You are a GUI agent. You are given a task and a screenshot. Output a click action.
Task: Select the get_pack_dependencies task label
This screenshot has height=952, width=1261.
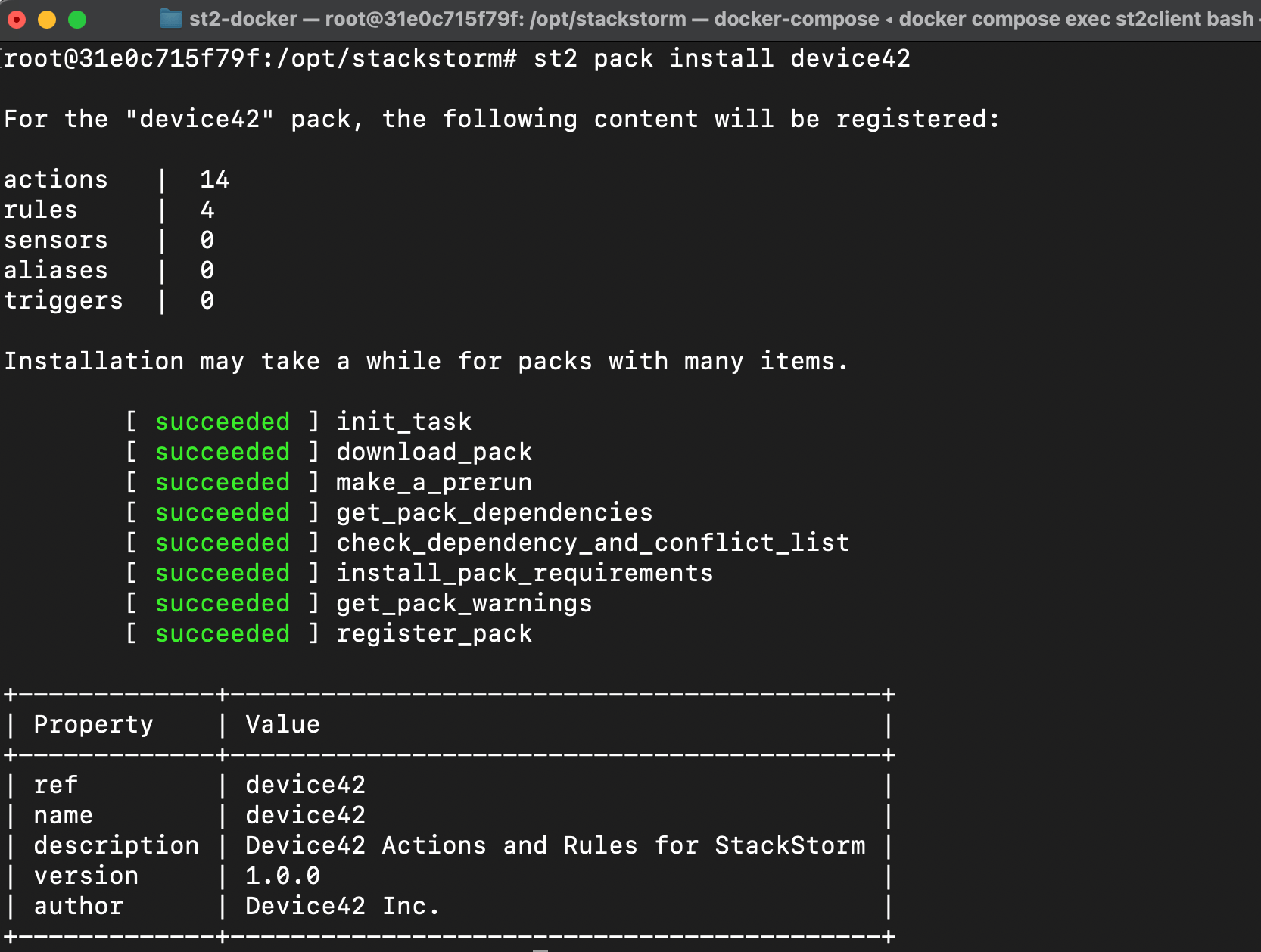tap(494, 512)
